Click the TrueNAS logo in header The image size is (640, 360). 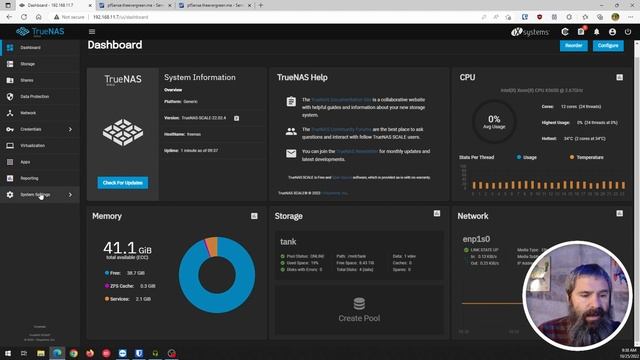[40, 31]
